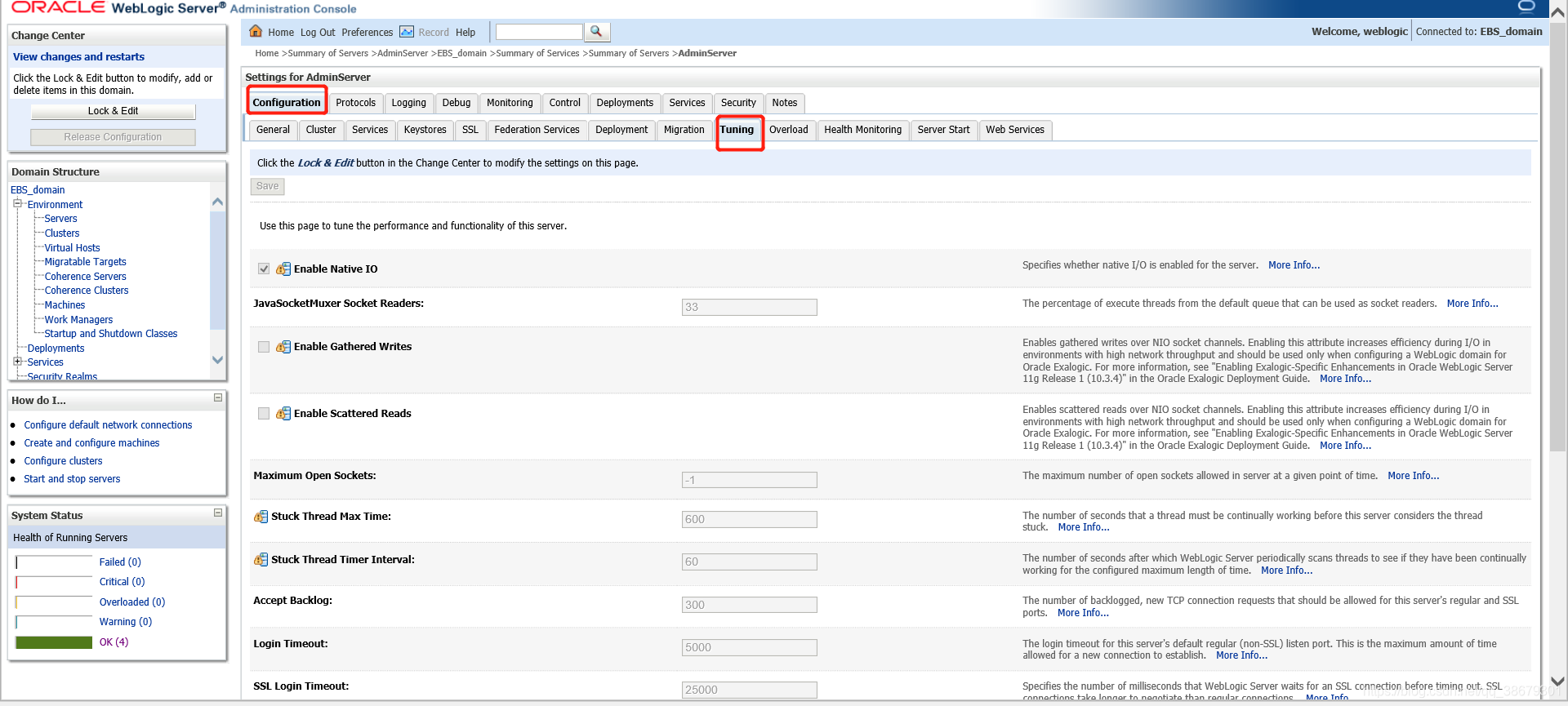Click icon beside Enable Scattered Reads
Screen dimensions: 1568x706
pos(283,414)
